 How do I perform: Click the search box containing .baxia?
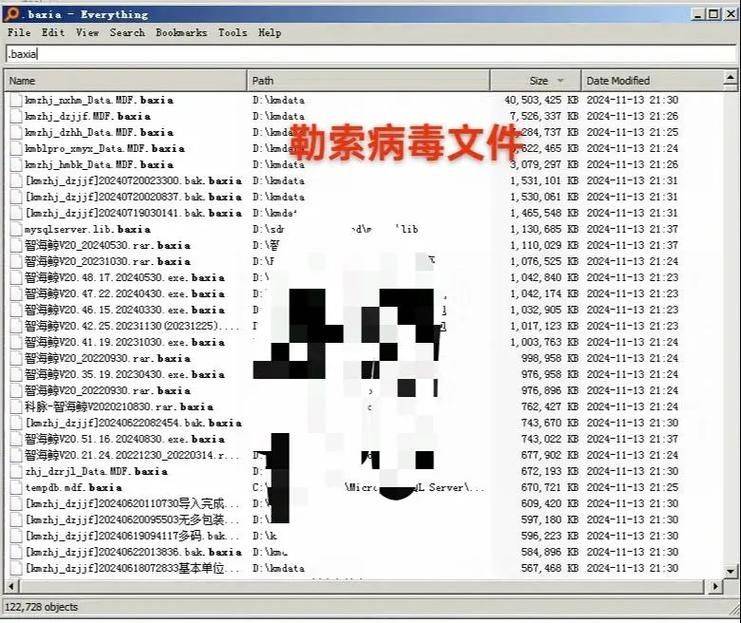click(370, 54)
